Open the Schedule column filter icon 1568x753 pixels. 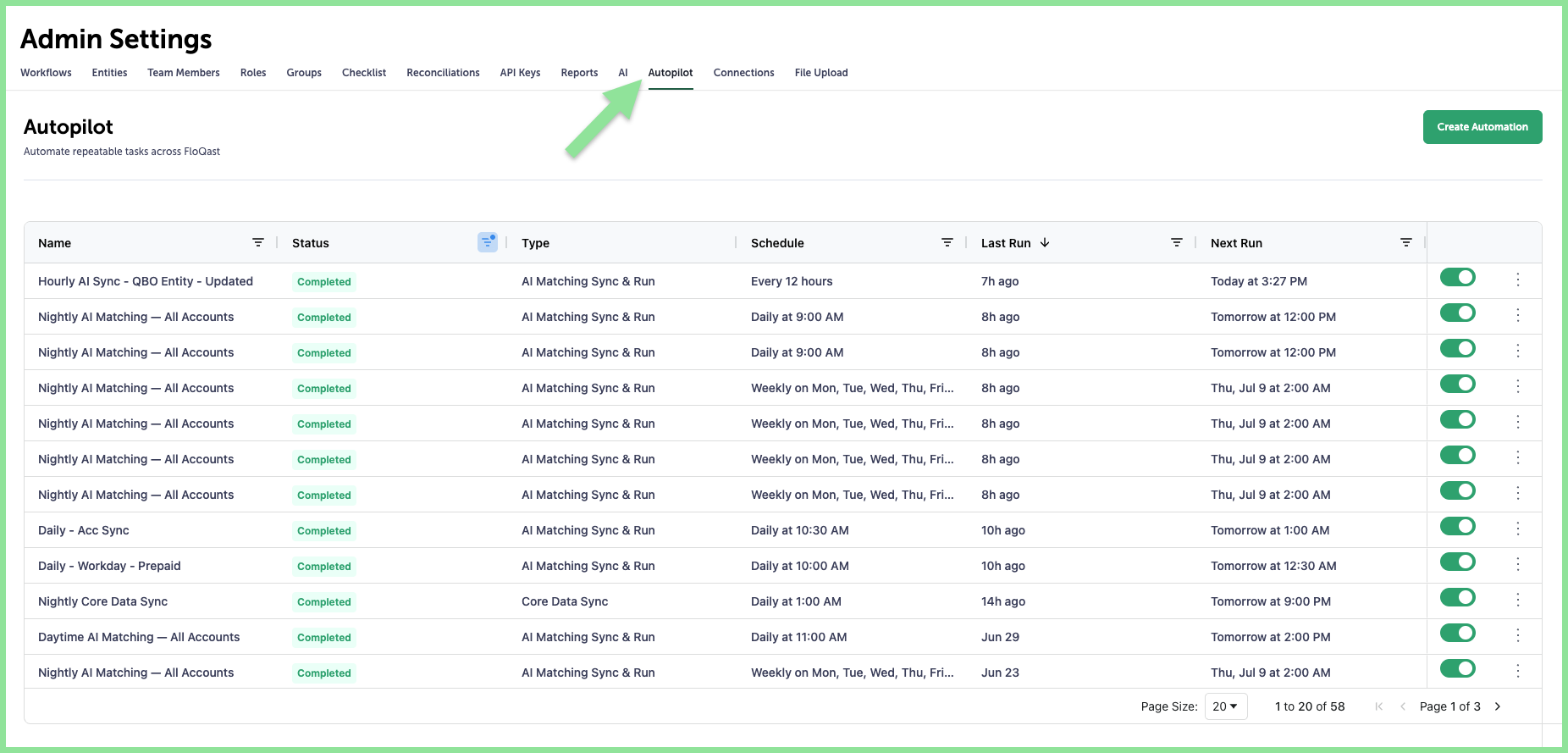coord(947,242)
